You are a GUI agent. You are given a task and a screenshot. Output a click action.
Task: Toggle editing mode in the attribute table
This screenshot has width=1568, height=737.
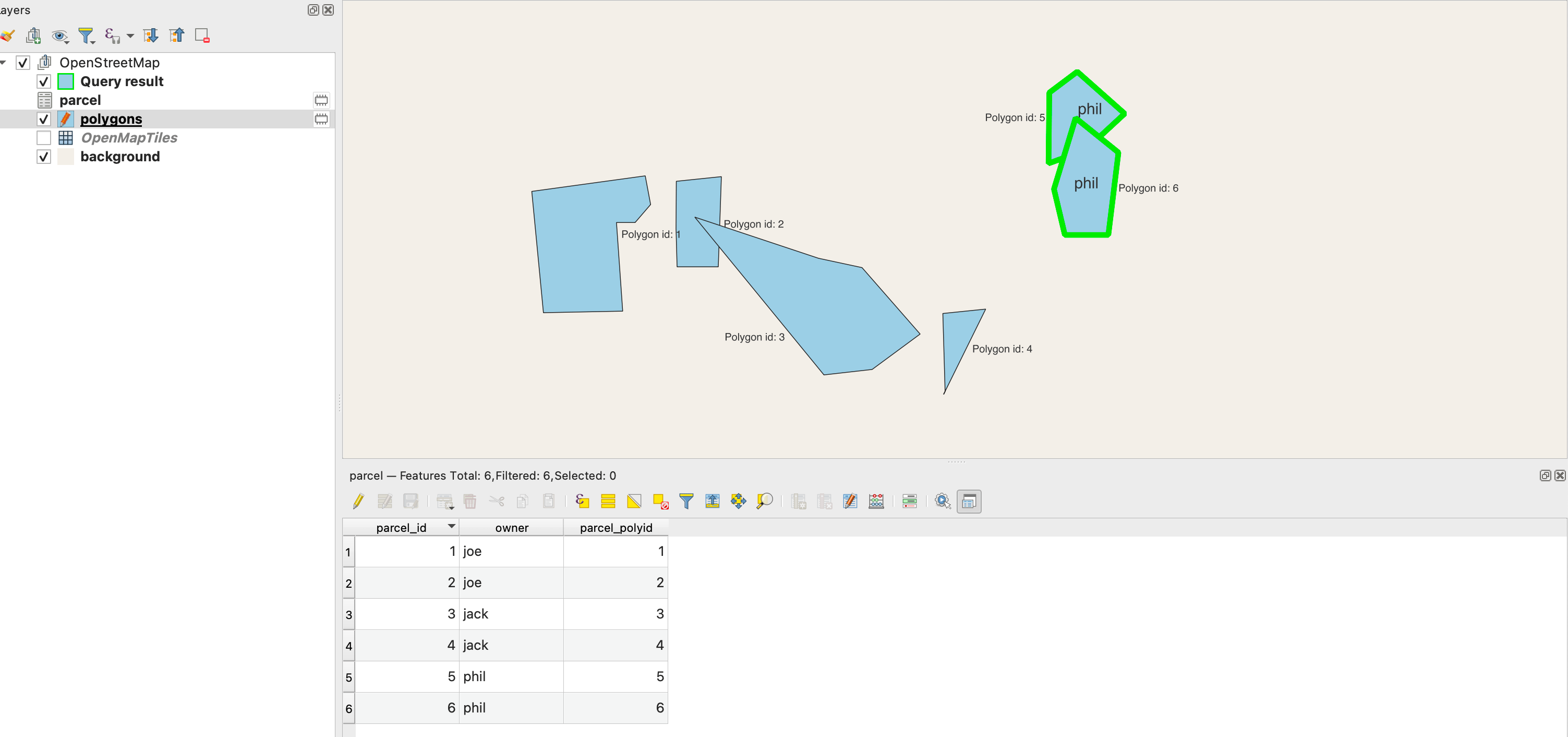coord(358,501)
